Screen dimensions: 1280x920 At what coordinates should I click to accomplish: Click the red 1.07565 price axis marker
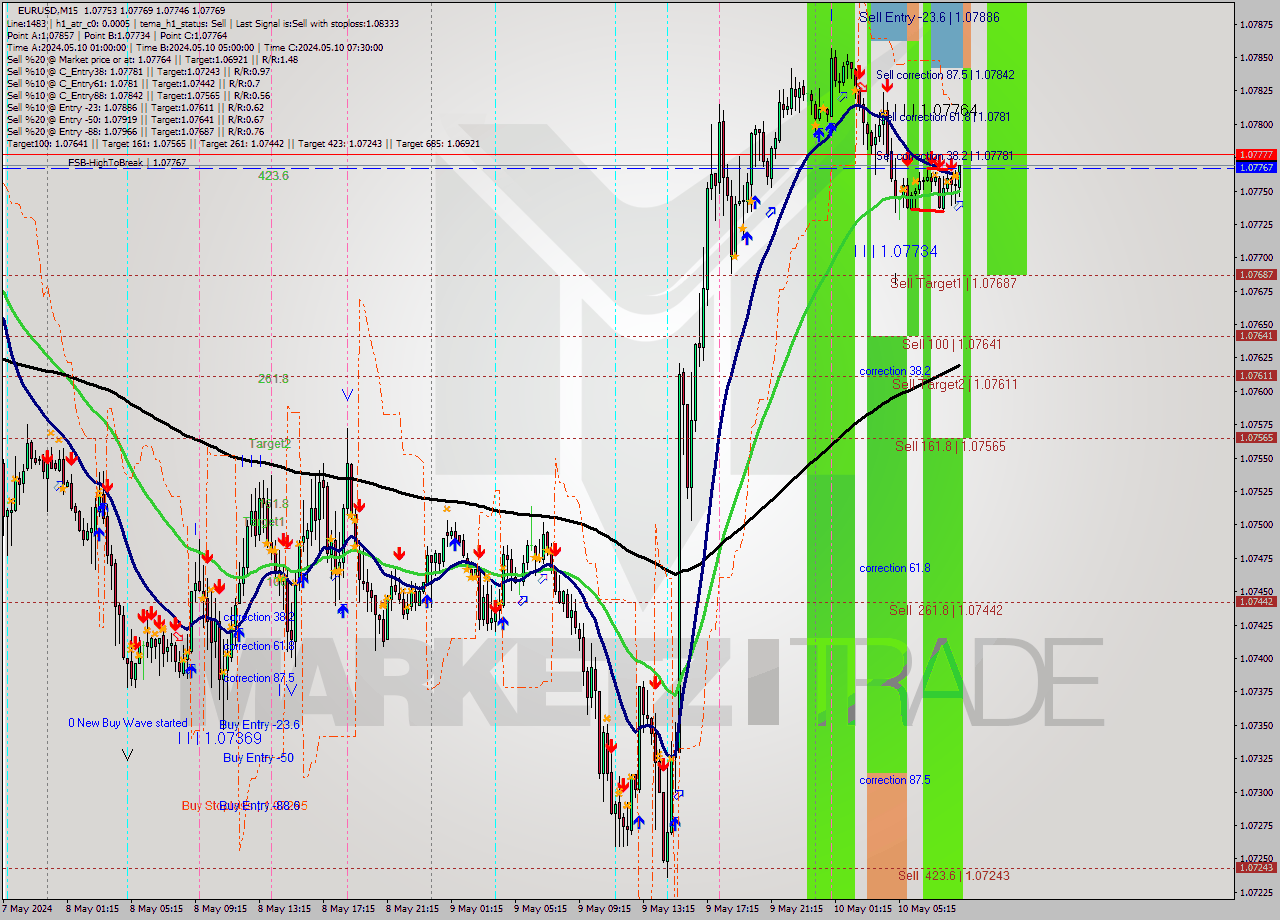(x=1256, y=437)
